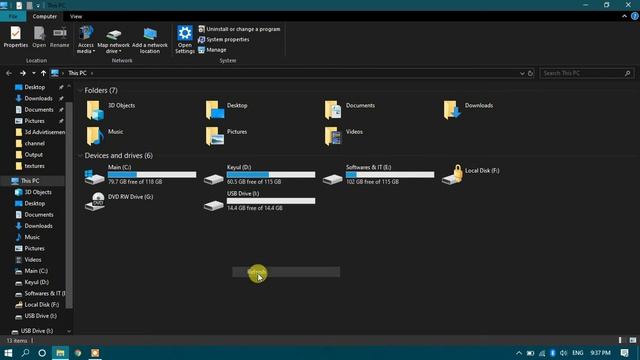Open the Help question mark icon
Viewport: 640px width, 360px height.
coord(635,16)
